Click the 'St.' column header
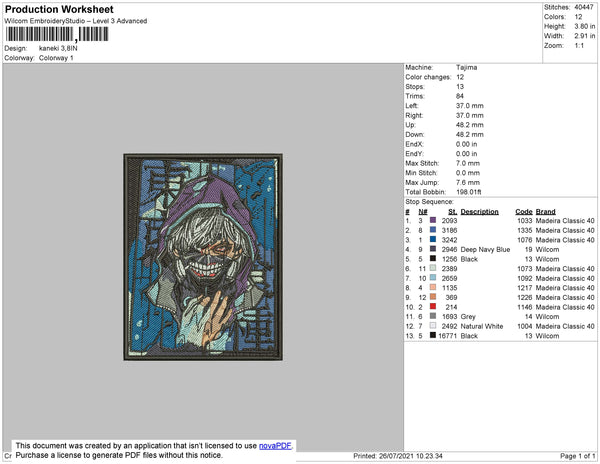The width and height of the screenshot is (600, 464). coord(453,212)
